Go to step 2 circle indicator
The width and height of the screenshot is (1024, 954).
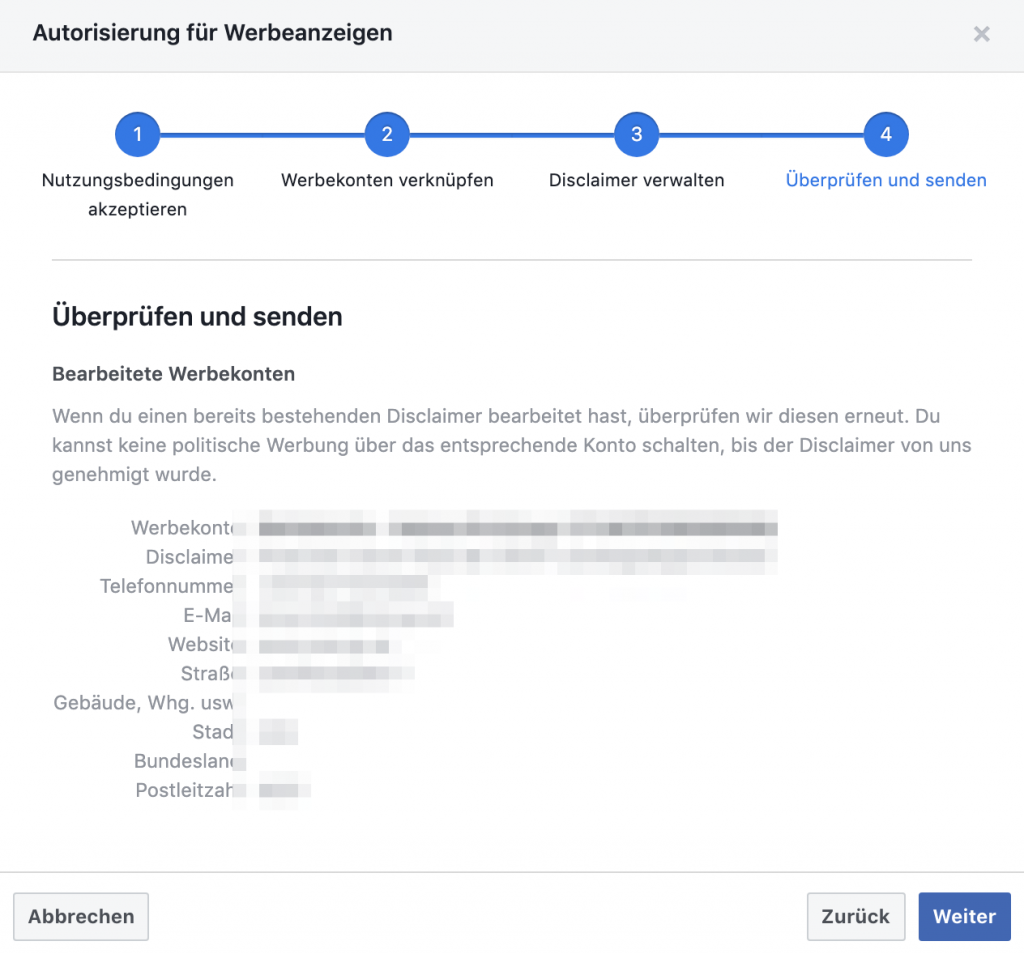387,134
